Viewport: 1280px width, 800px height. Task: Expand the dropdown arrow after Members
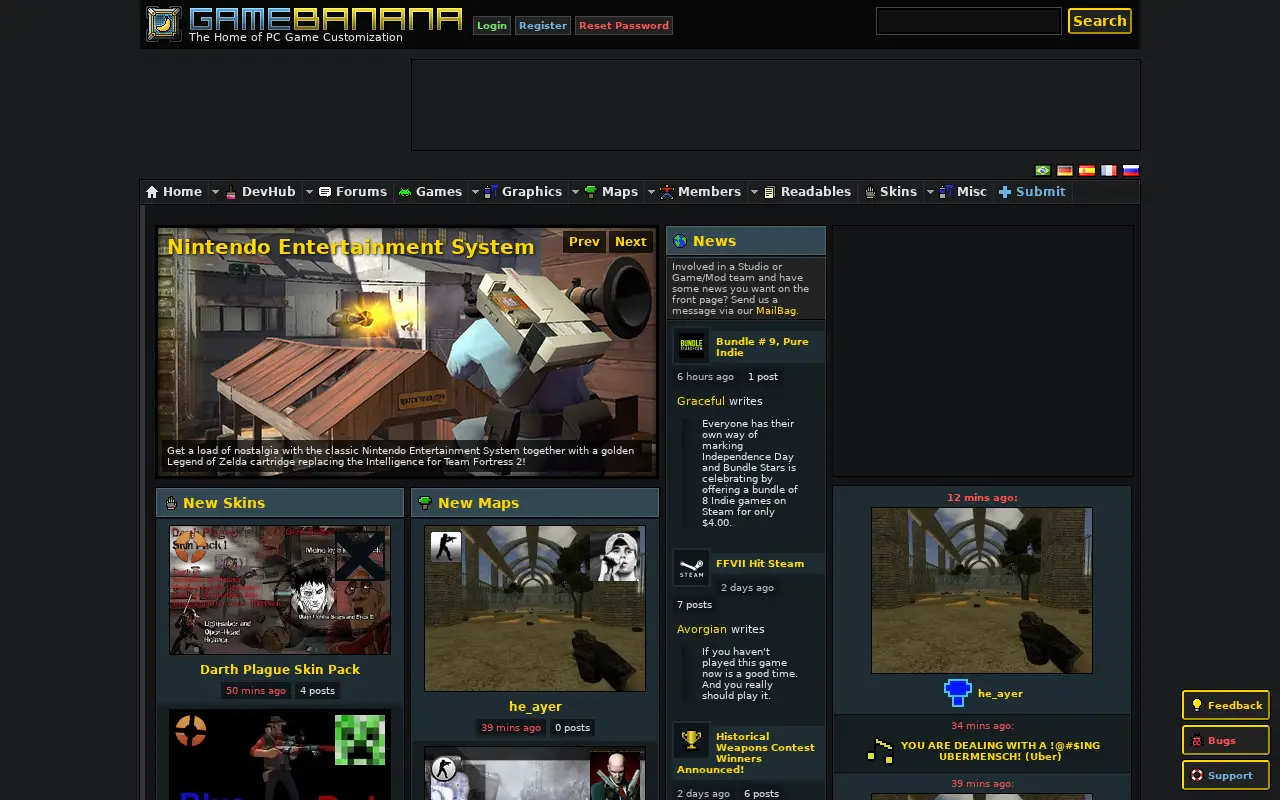[754, 192]
